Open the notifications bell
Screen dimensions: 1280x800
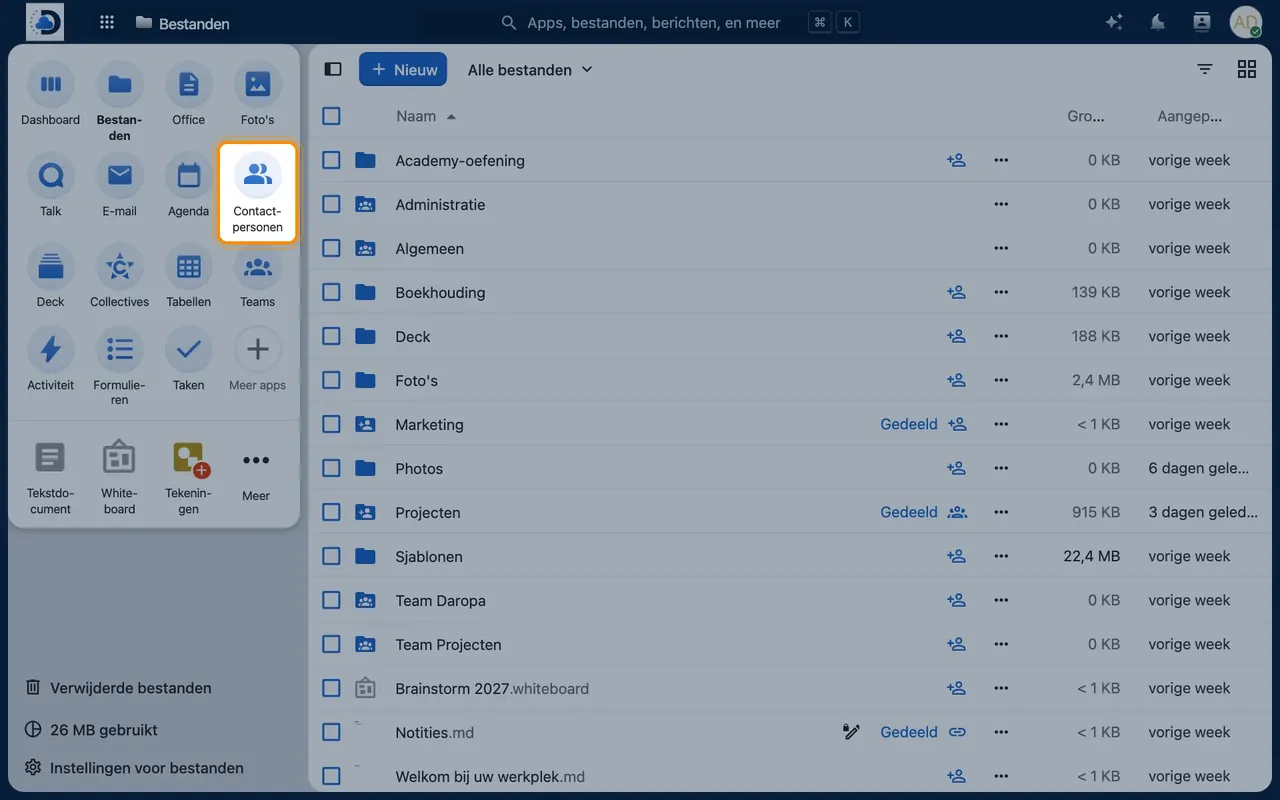pos(1158,22)
